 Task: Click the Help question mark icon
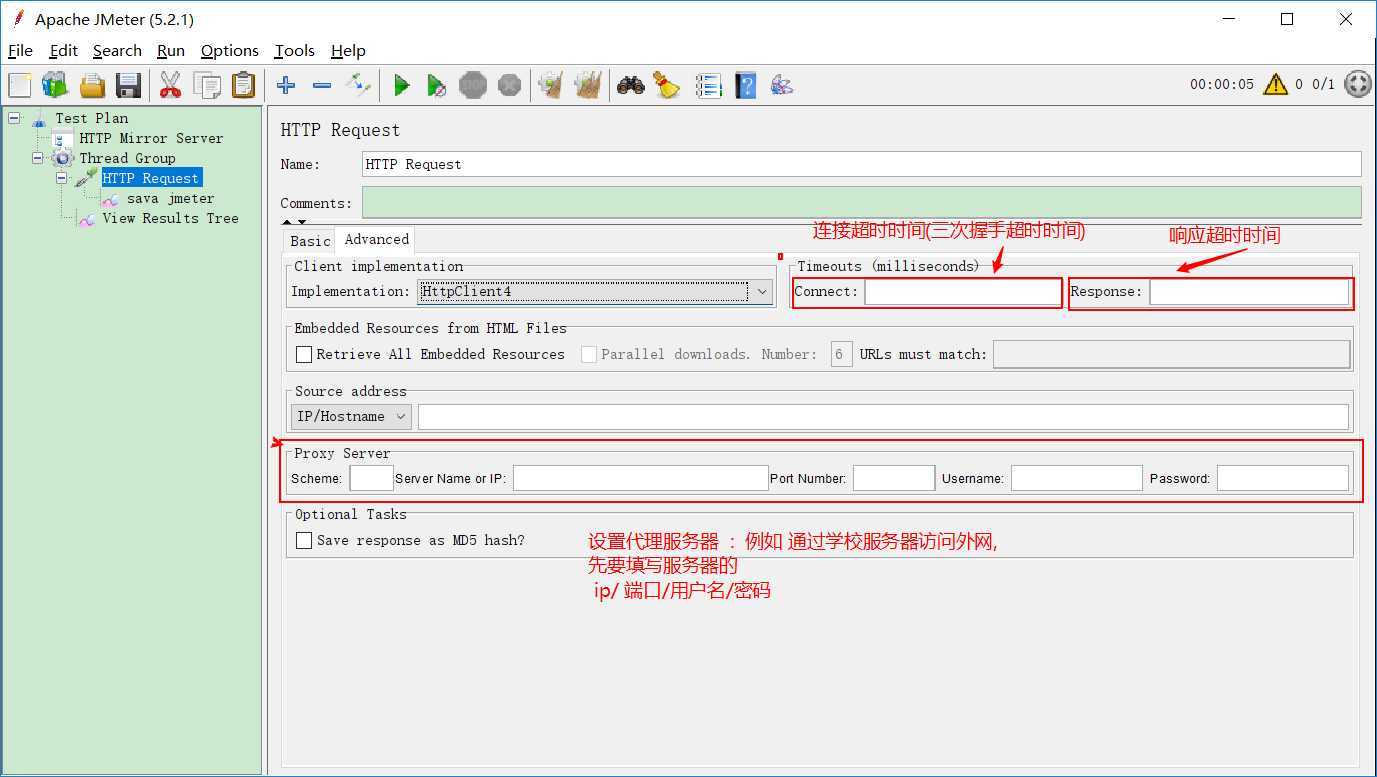pos(745,85)
